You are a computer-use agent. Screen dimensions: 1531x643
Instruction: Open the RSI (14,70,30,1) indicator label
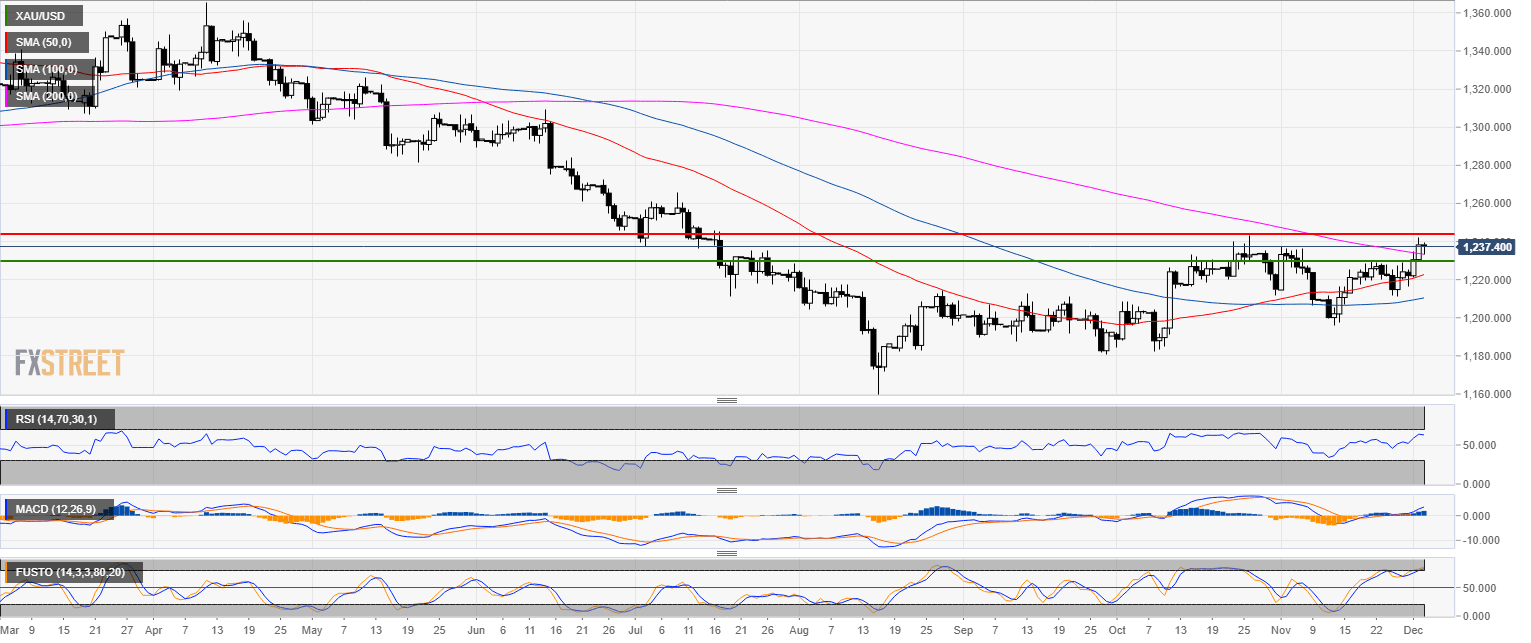click(58, 418)
